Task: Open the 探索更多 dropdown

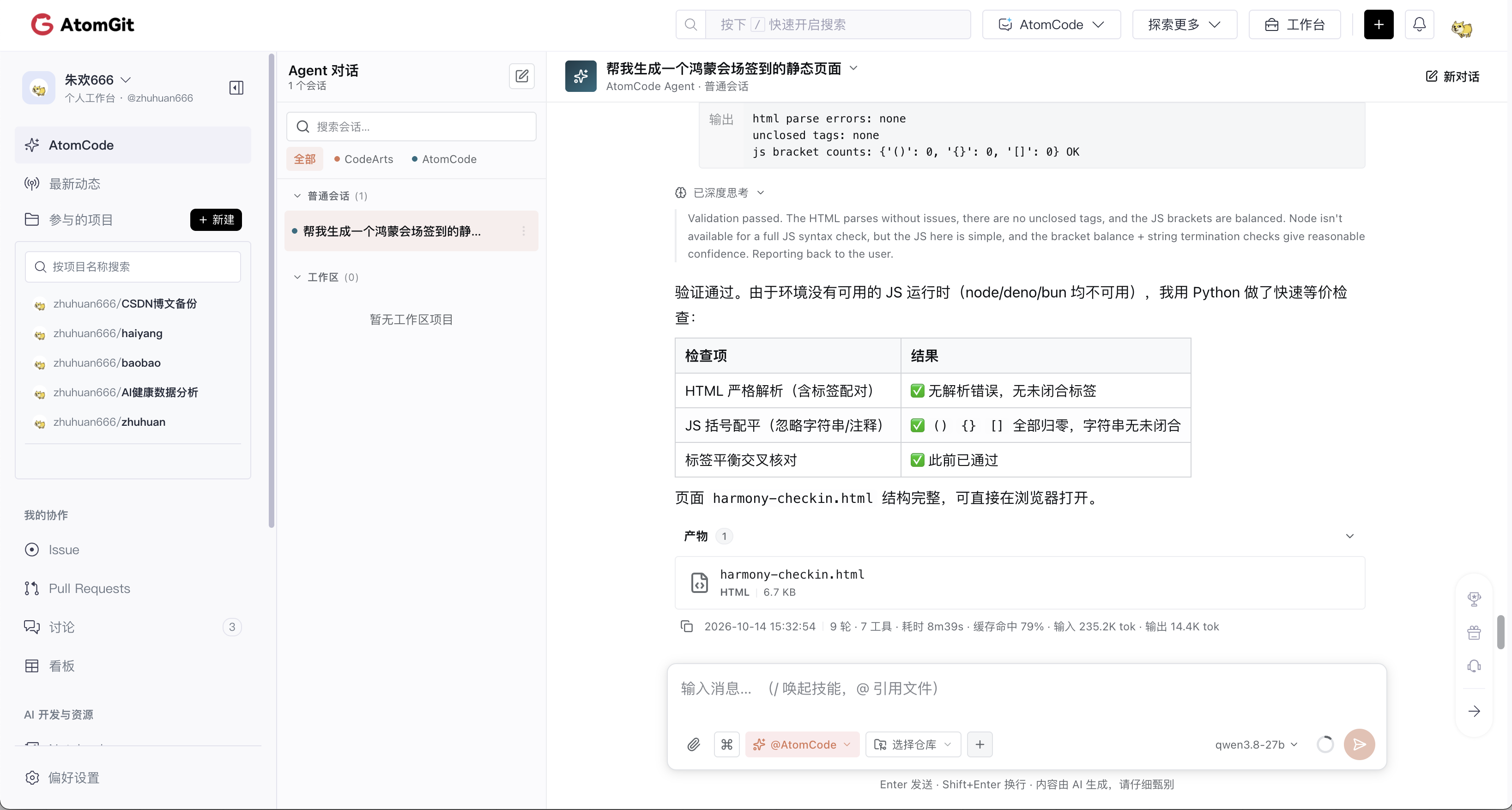Action: 1184,24
